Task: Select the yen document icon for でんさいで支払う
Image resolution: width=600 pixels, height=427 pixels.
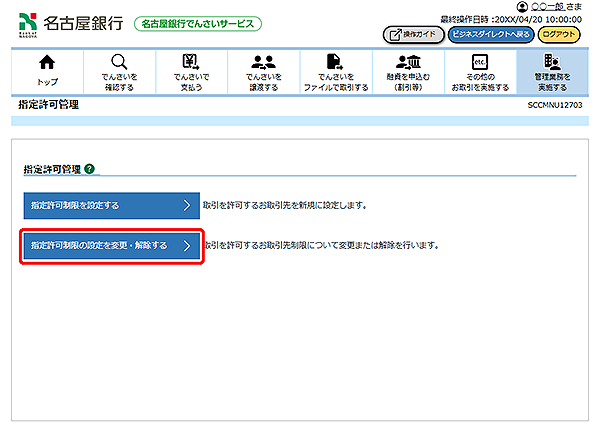Action: (190, 63)
